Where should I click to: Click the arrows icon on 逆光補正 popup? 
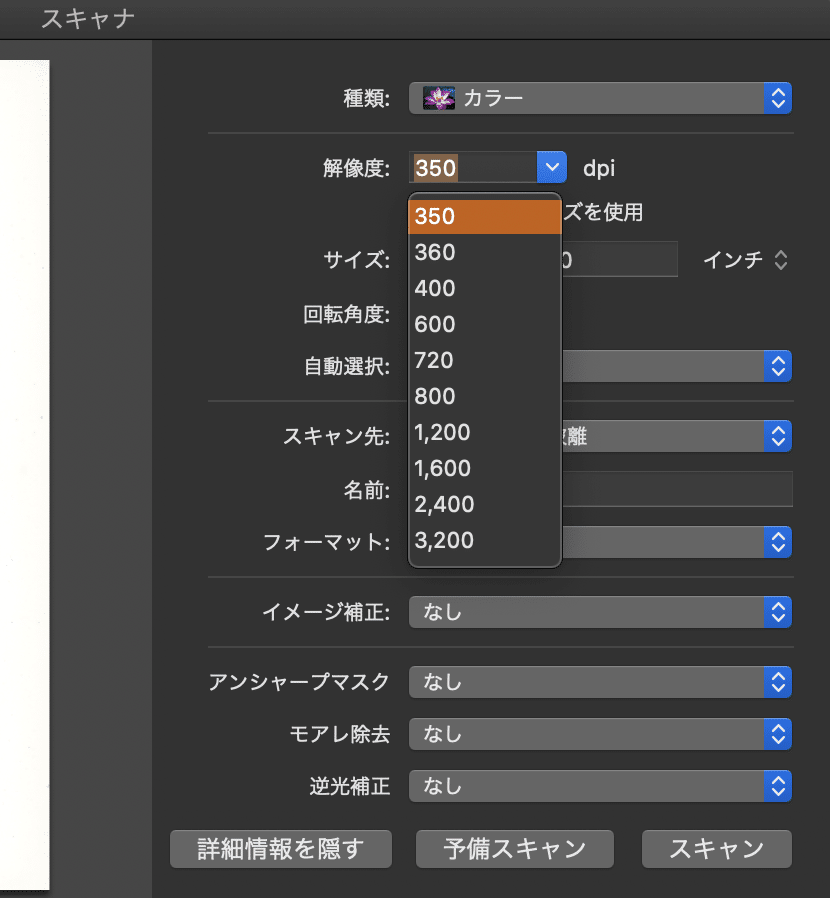(778, 786)
